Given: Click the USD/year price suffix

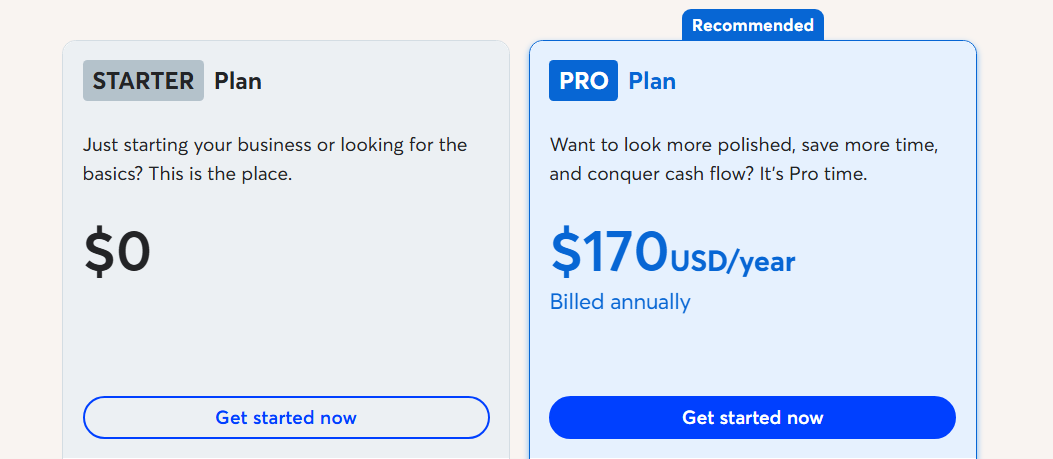Looking at the screenshot, I should pos(732,262).
